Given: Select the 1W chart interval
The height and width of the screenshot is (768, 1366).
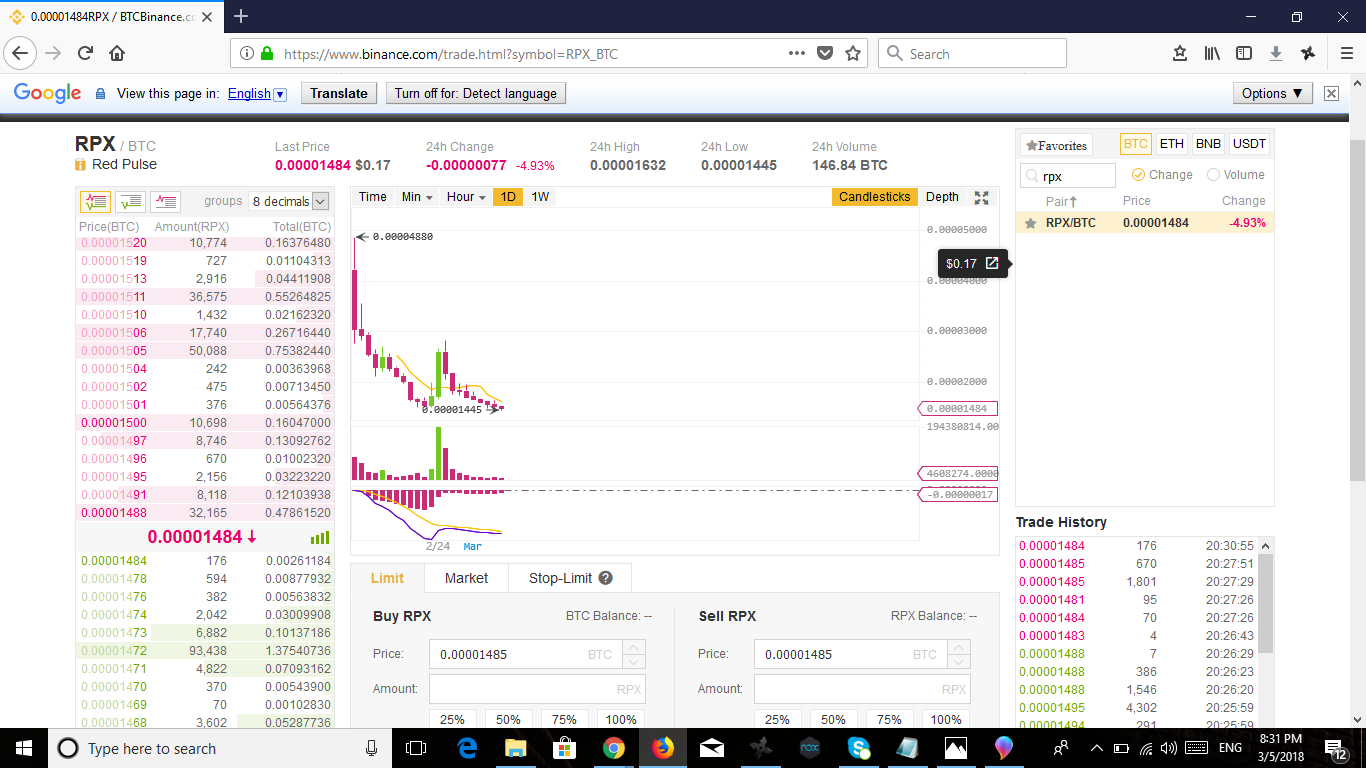Looking at the screenshot, I should [x=540, y=197].
